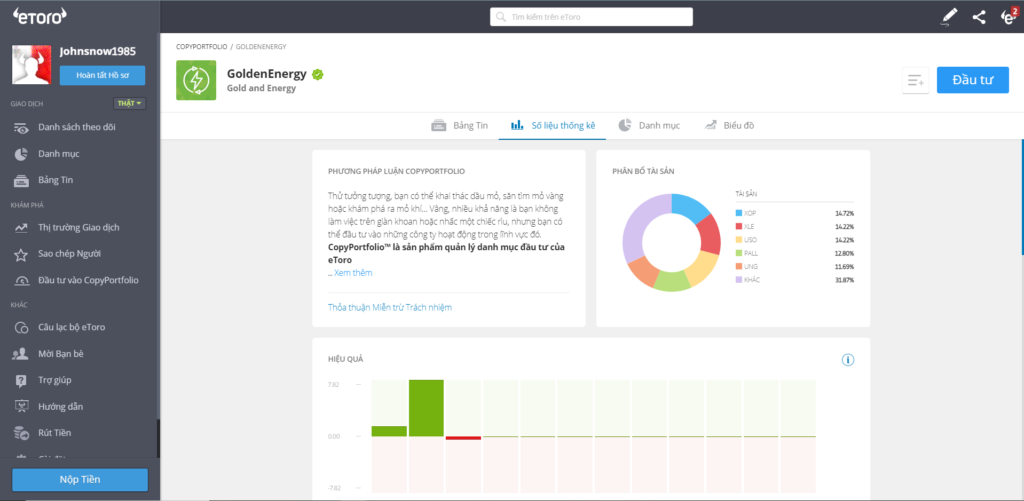
Task: Click the purple KHÁC legend swatch
Action: pyautogui.click(x=739, y=280)
